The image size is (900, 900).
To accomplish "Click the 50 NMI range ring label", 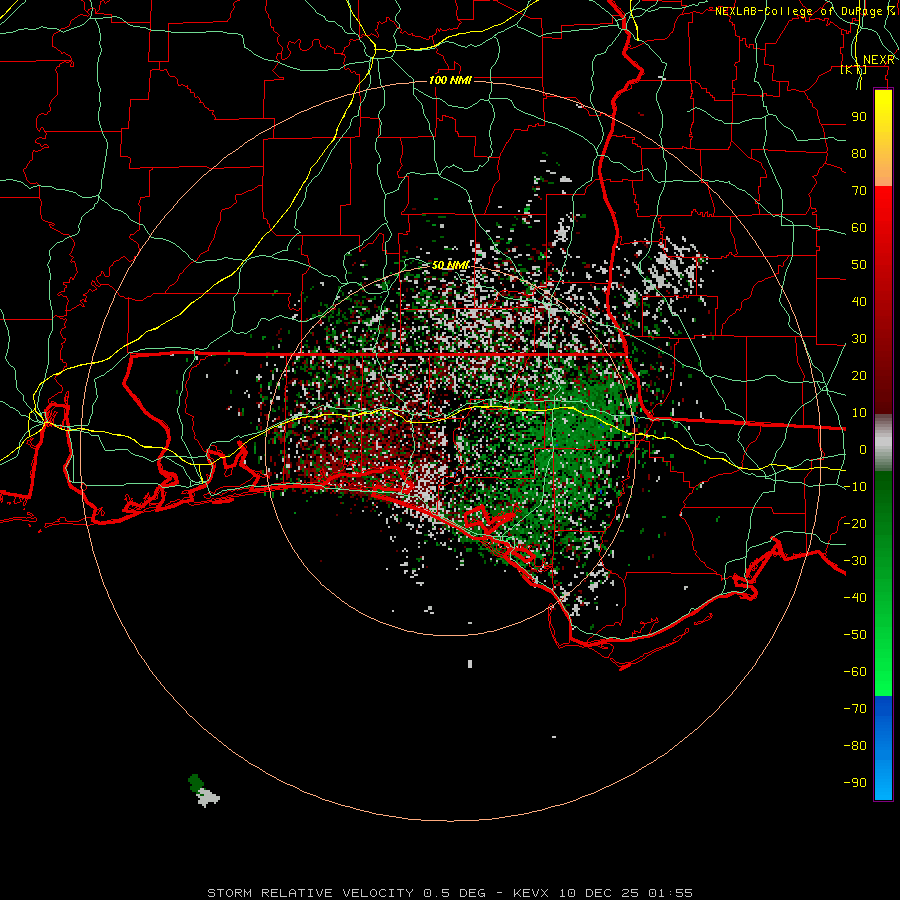I will [x=451, y=265].
